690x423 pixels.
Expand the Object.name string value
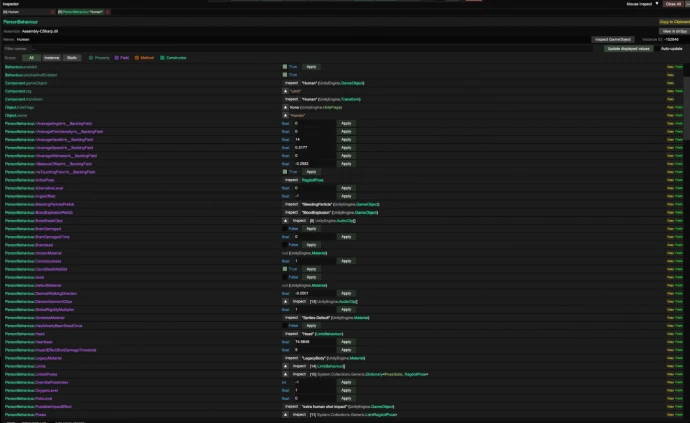tap(285, 115)
